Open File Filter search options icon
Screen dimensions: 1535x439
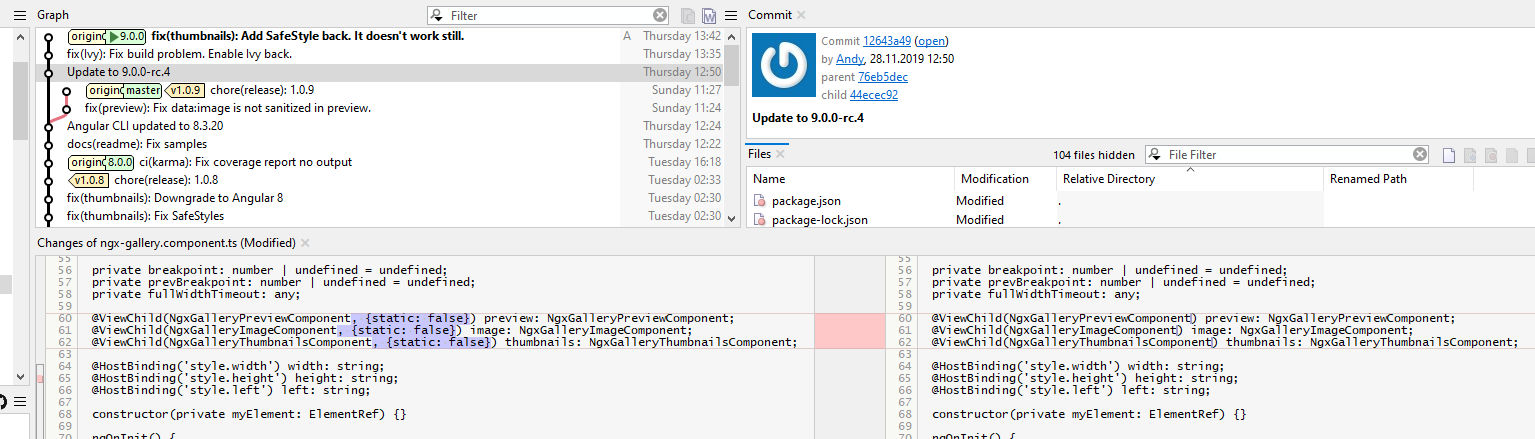pyautogui.click(x=1156, y=154)
